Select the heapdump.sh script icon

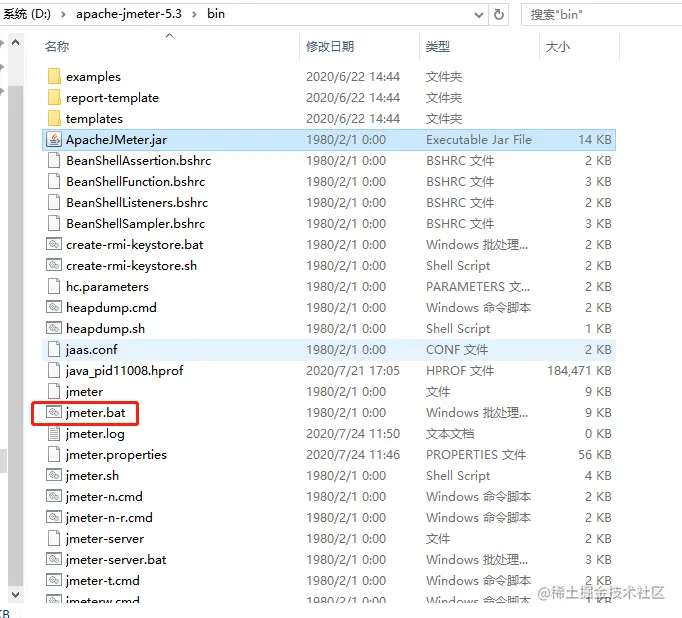54,328
